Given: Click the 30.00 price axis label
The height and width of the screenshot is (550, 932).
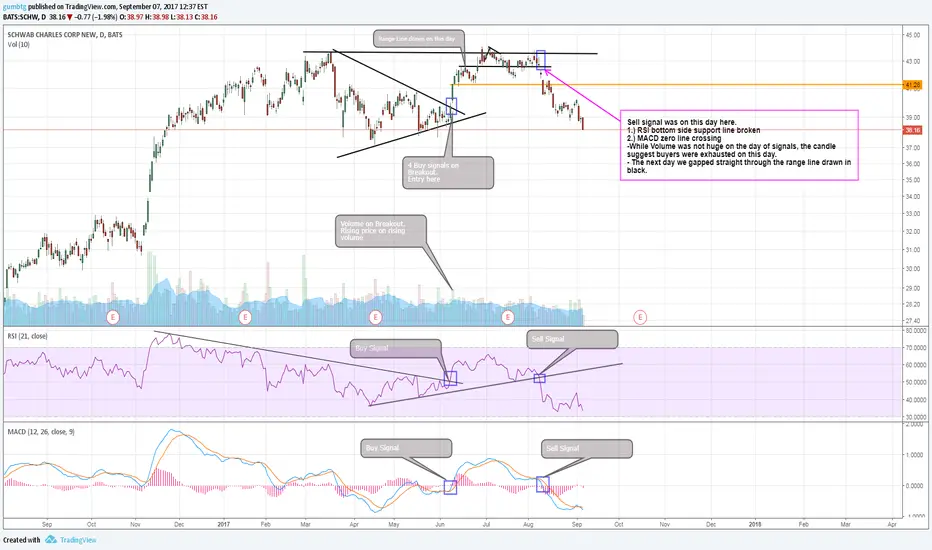Looking at the screenshot, I should click(x=912, y=269).
